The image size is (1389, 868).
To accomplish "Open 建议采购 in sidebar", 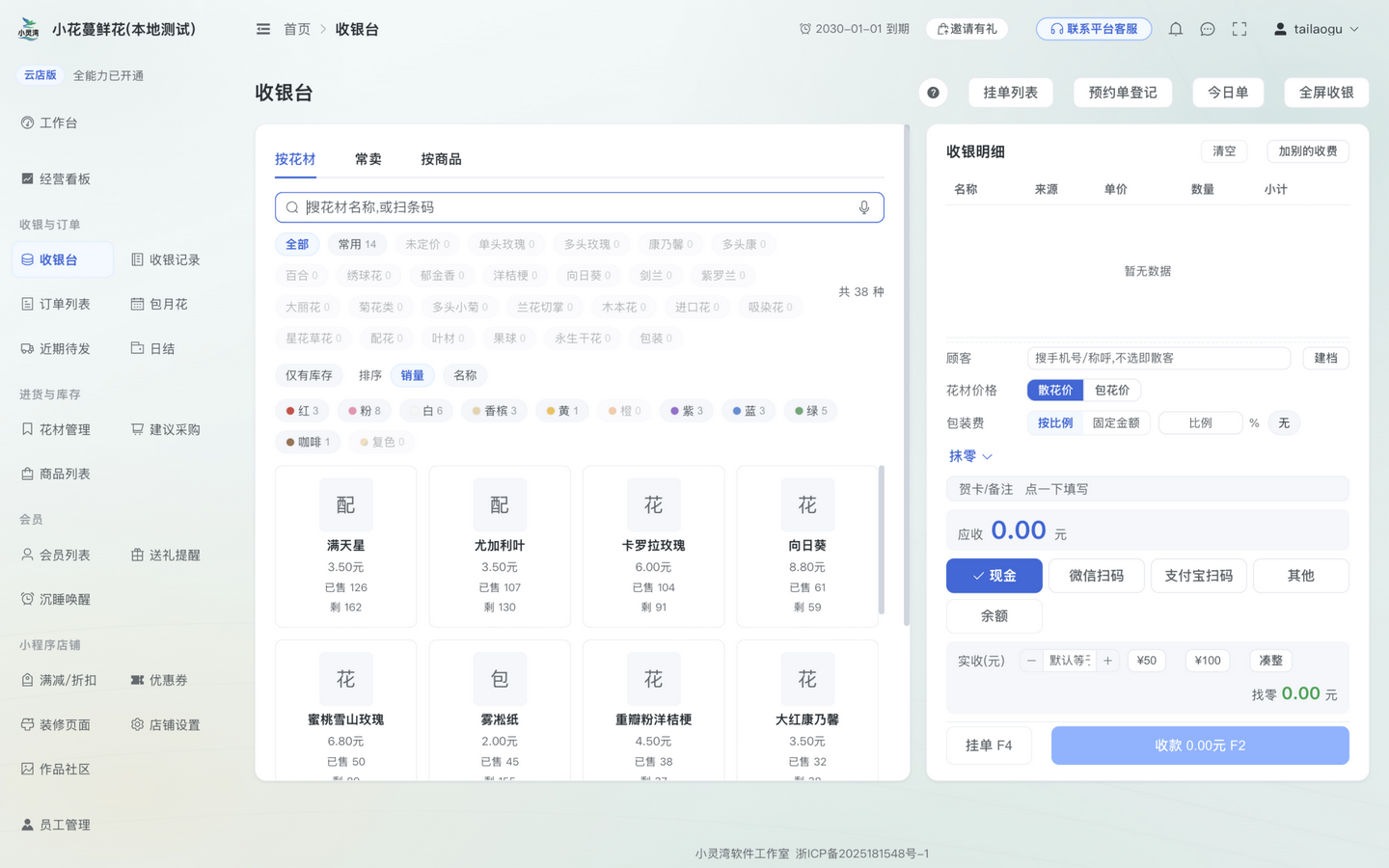I will pos(166,429).
